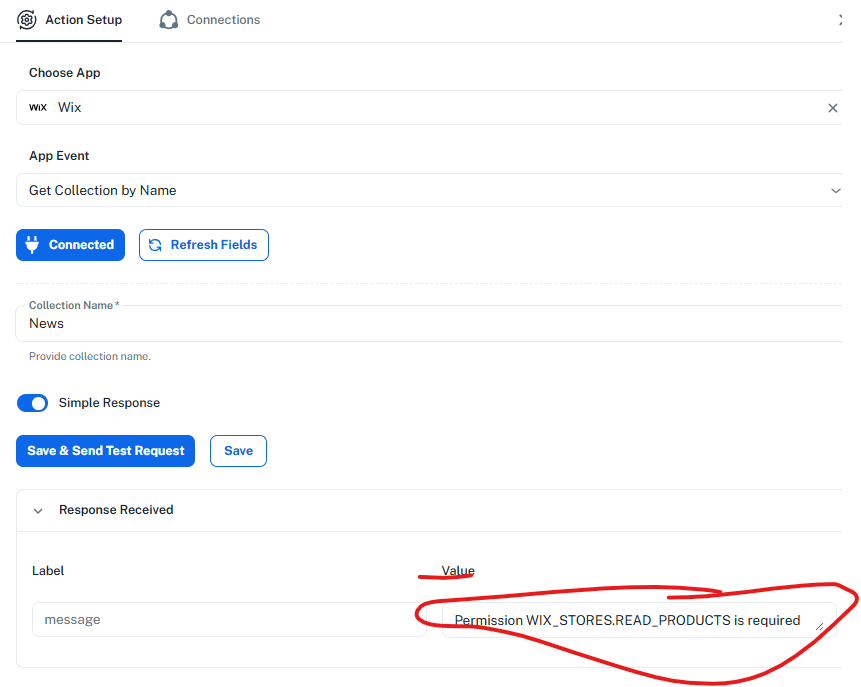Image resolution: width=861 pixels, height=687 pixels.
Task: Click the message label field
Action: point(229,620)
